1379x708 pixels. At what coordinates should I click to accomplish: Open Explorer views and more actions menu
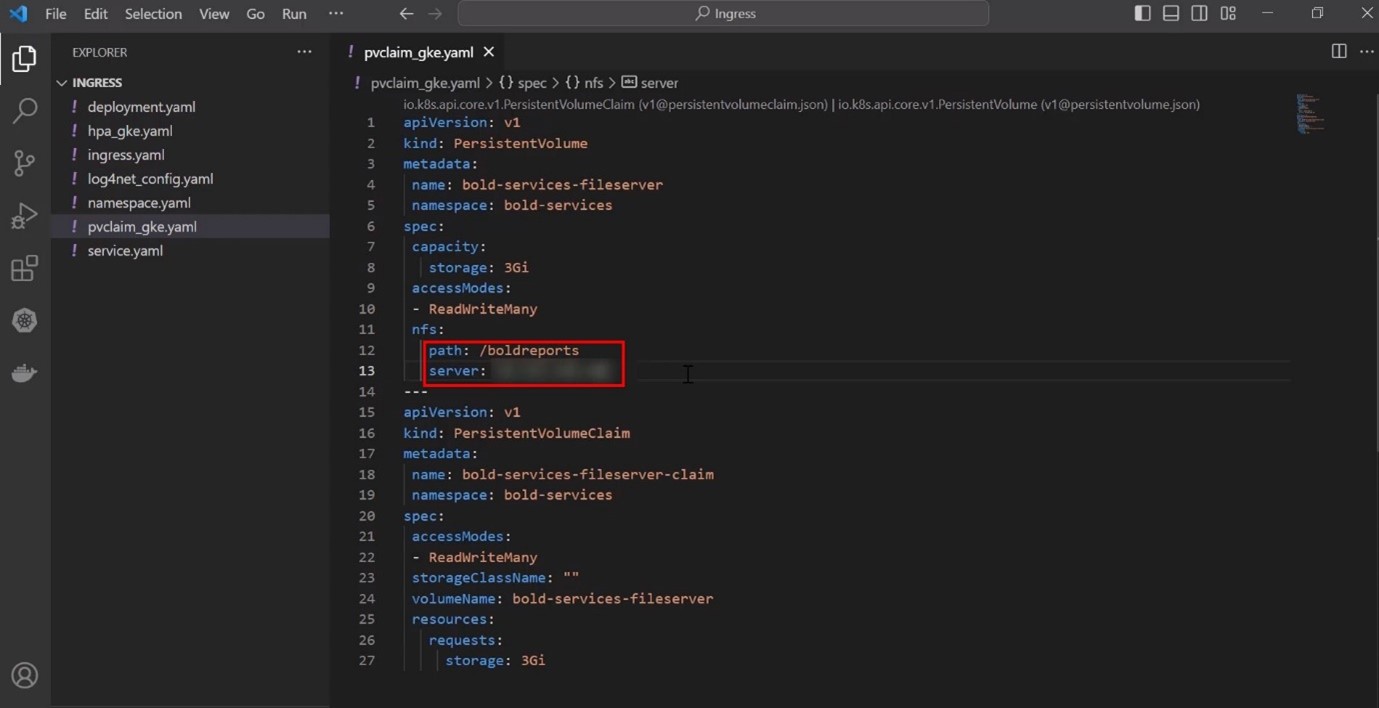point(304,52)
